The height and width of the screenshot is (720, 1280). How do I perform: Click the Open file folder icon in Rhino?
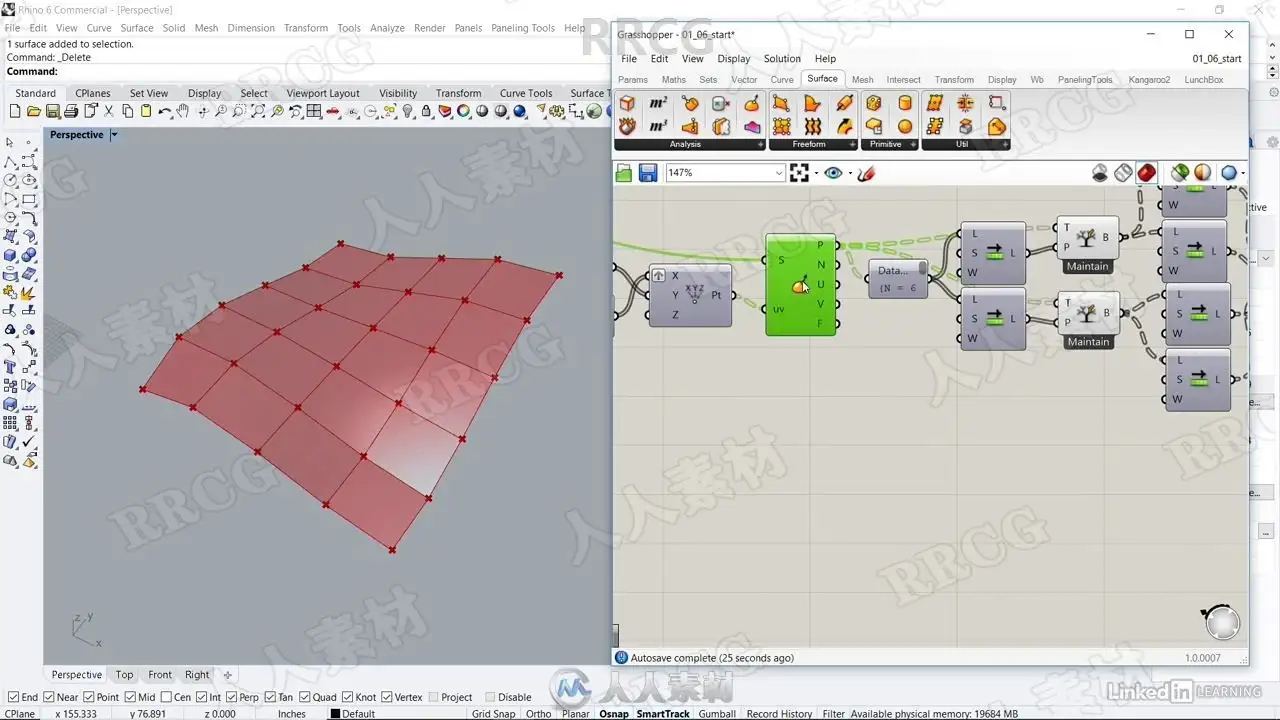(x=33, y=112)
